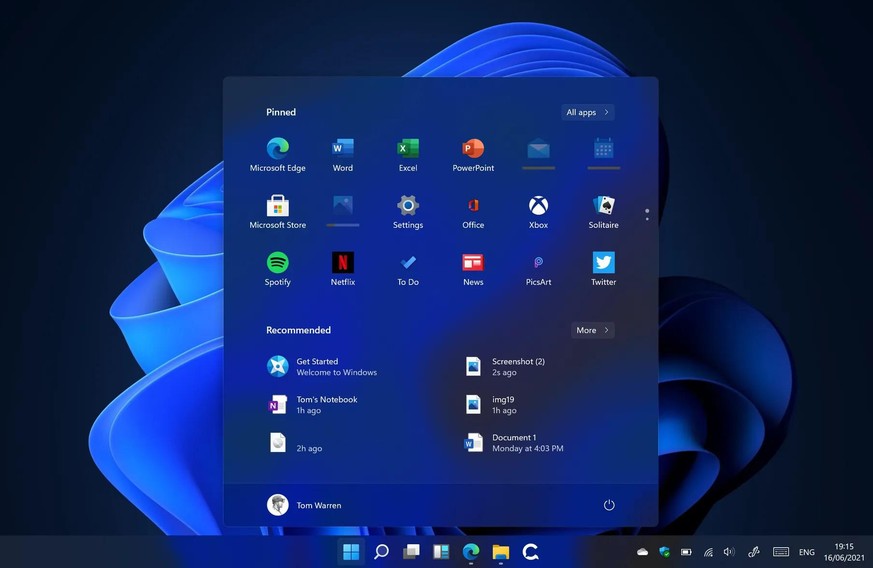Image resolution: width=873 pixels, height=568 pixels.
Task: Click the battery status tray icon
Action: click(686, 552)
